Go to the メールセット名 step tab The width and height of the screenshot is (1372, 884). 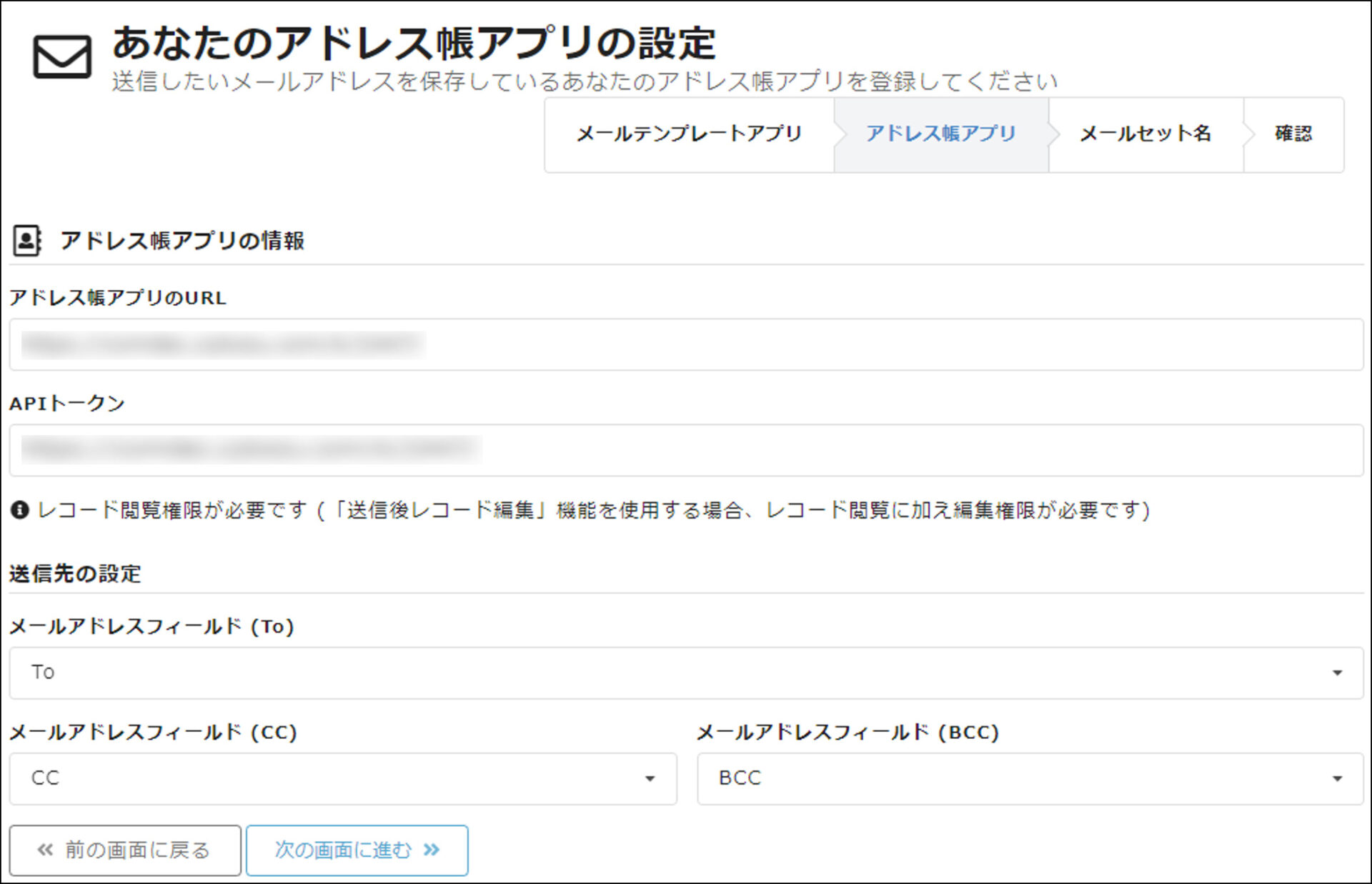tap(1145, 134)
